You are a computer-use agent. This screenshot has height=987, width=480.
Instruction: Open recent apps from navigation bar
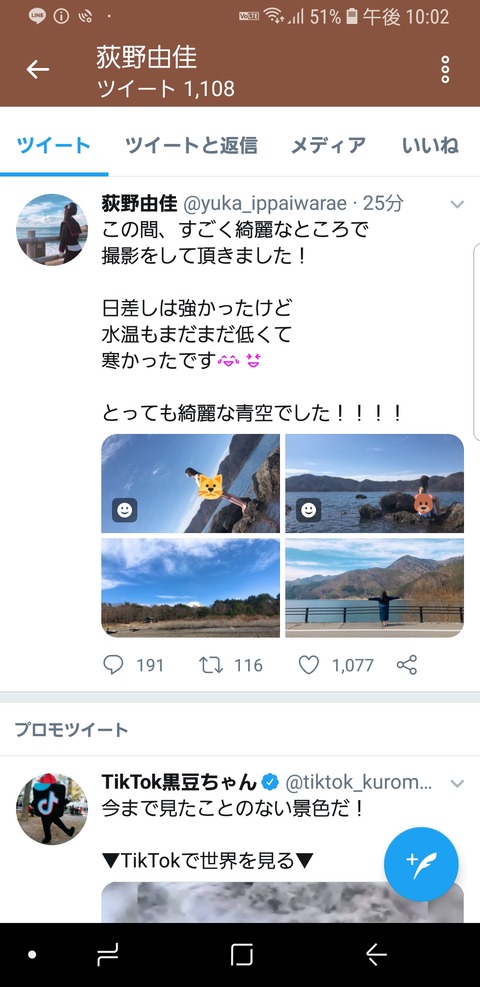tap(108, 955)
